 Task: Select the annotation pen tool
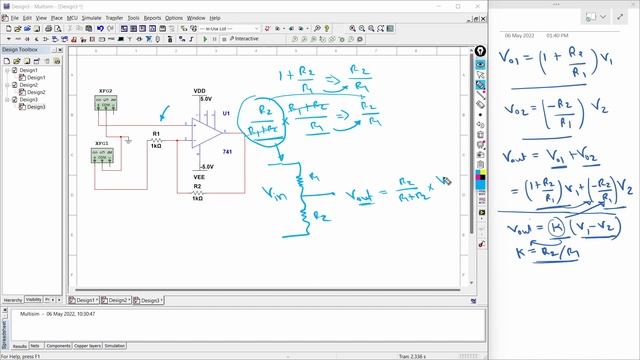click(480, 85)
